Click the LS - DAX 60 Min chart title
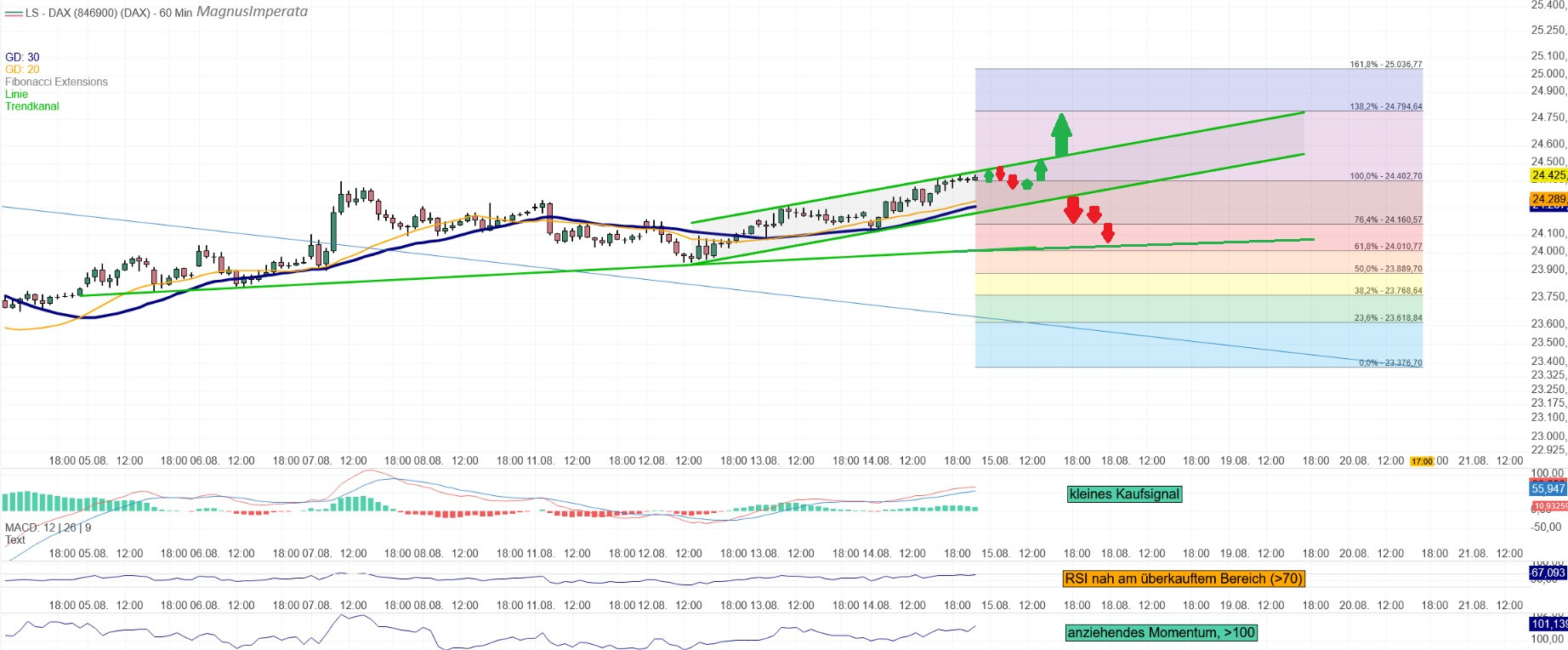 click(x=109, y=13)
